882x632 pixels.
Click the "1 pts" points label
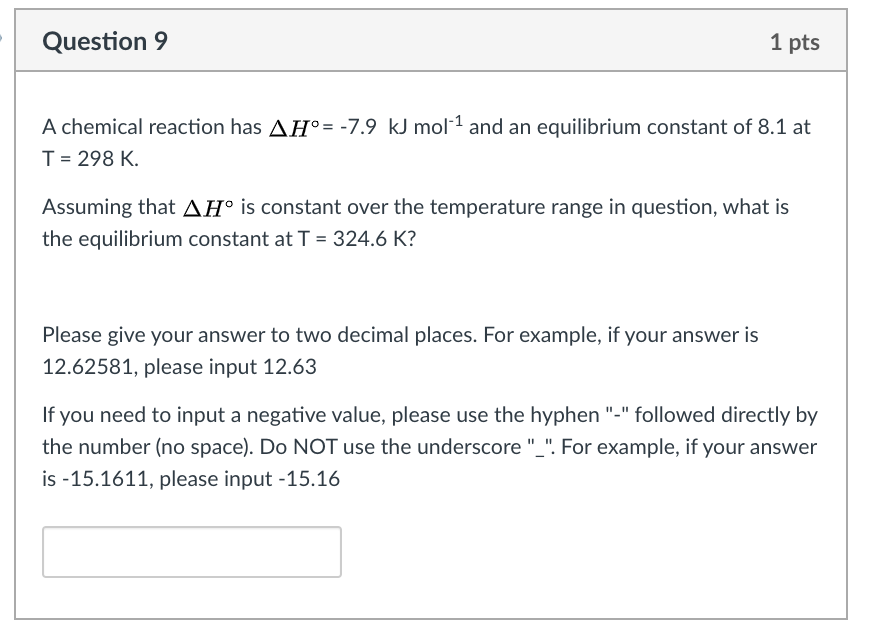pyautogui.click(x=795, y=42)
